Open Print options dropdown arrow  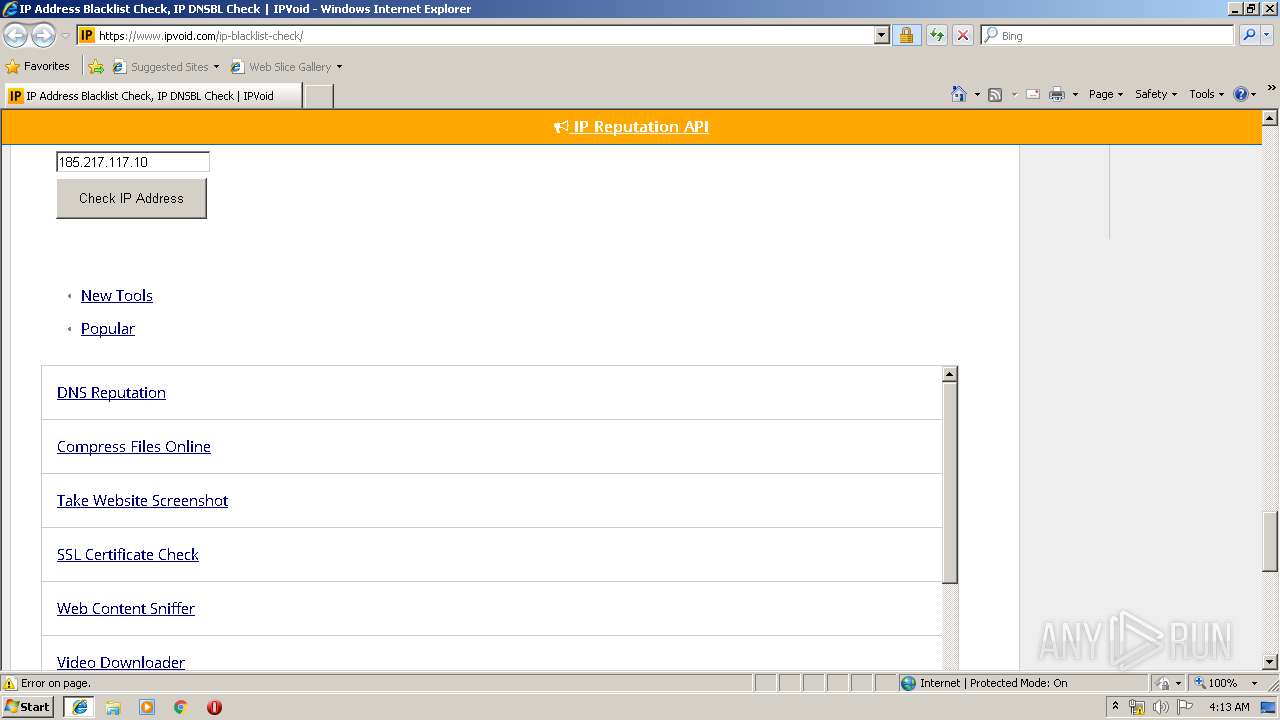[1075, 94]
